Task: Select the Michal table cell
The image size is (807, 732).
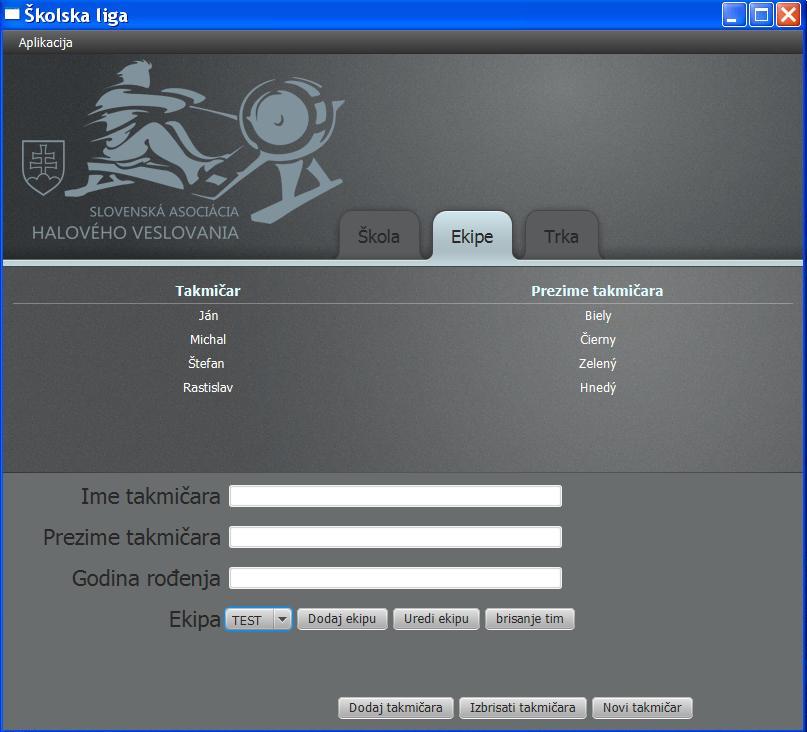Action: click(x=208, y=340)
